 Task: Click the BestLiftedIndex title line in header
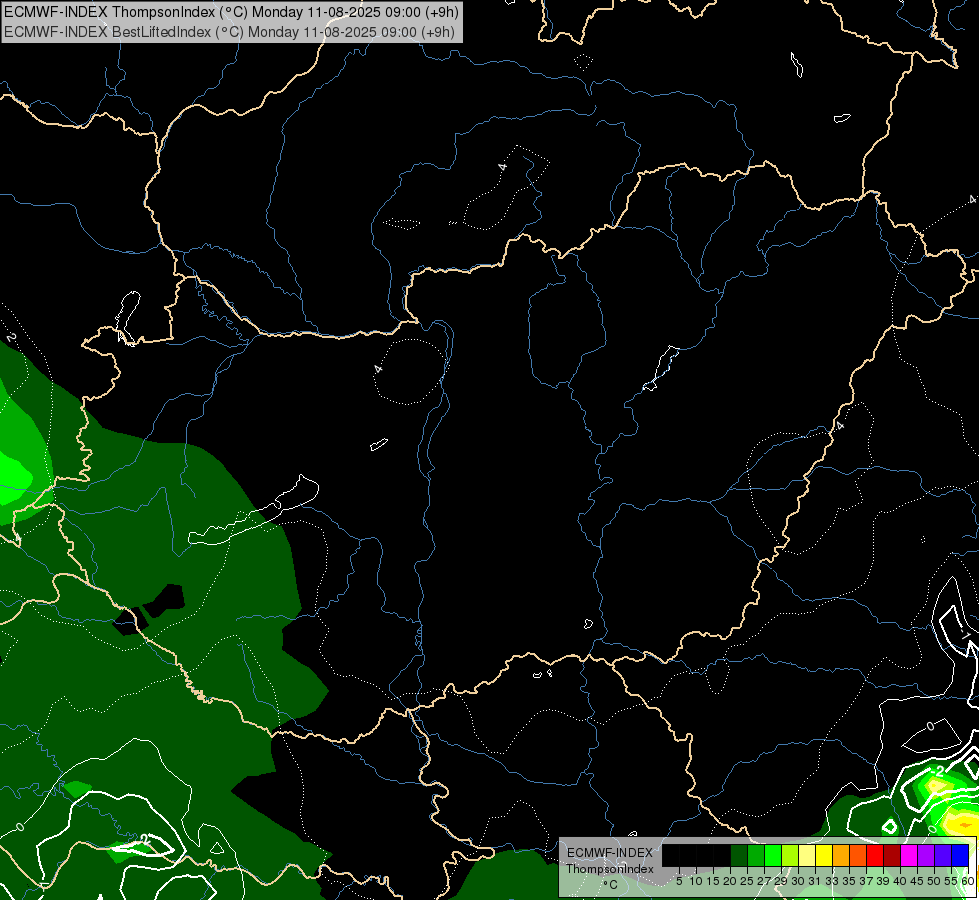point(229,32)
